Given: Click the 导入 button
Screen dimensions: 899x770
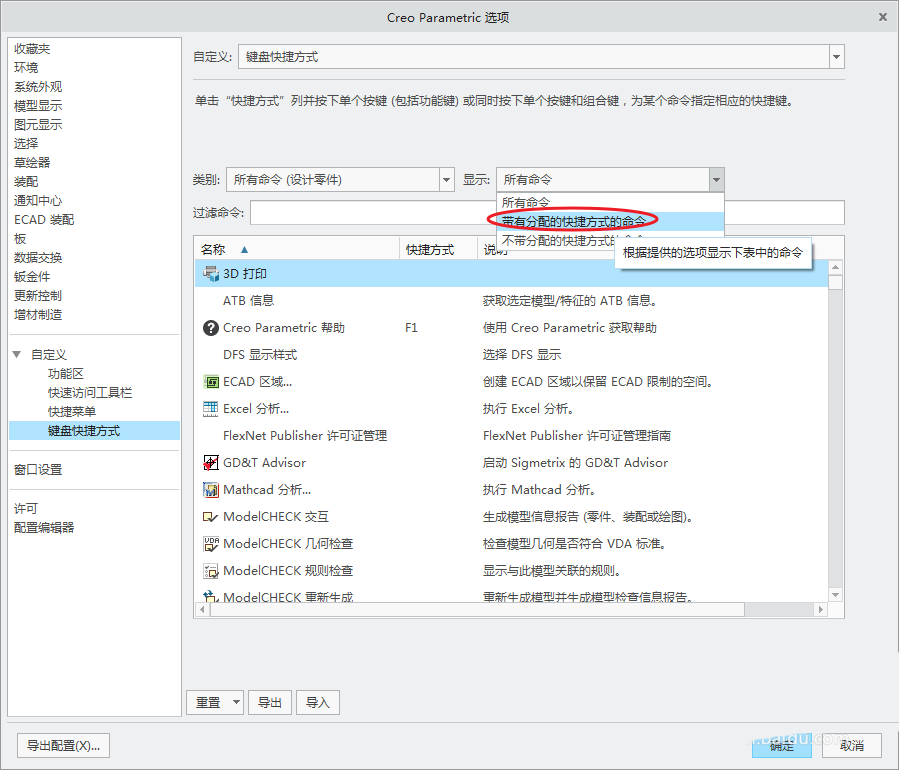Looking at the screenshot, I should click(318, 702).
